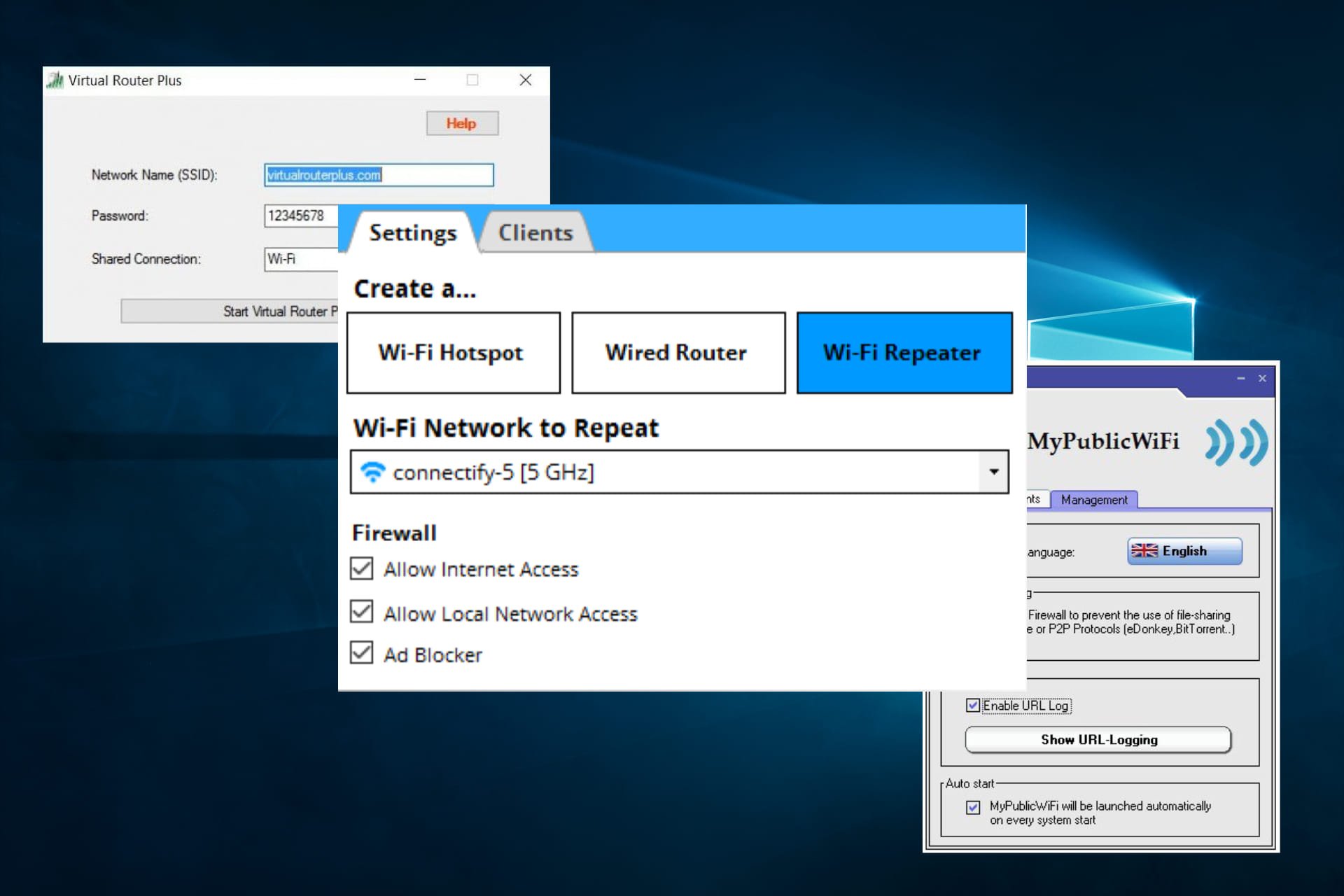This screenshot has height=896, width=1344.
Task: Click the MyPublicWiFi wave logo icon
Action: tap(1236, 442)
